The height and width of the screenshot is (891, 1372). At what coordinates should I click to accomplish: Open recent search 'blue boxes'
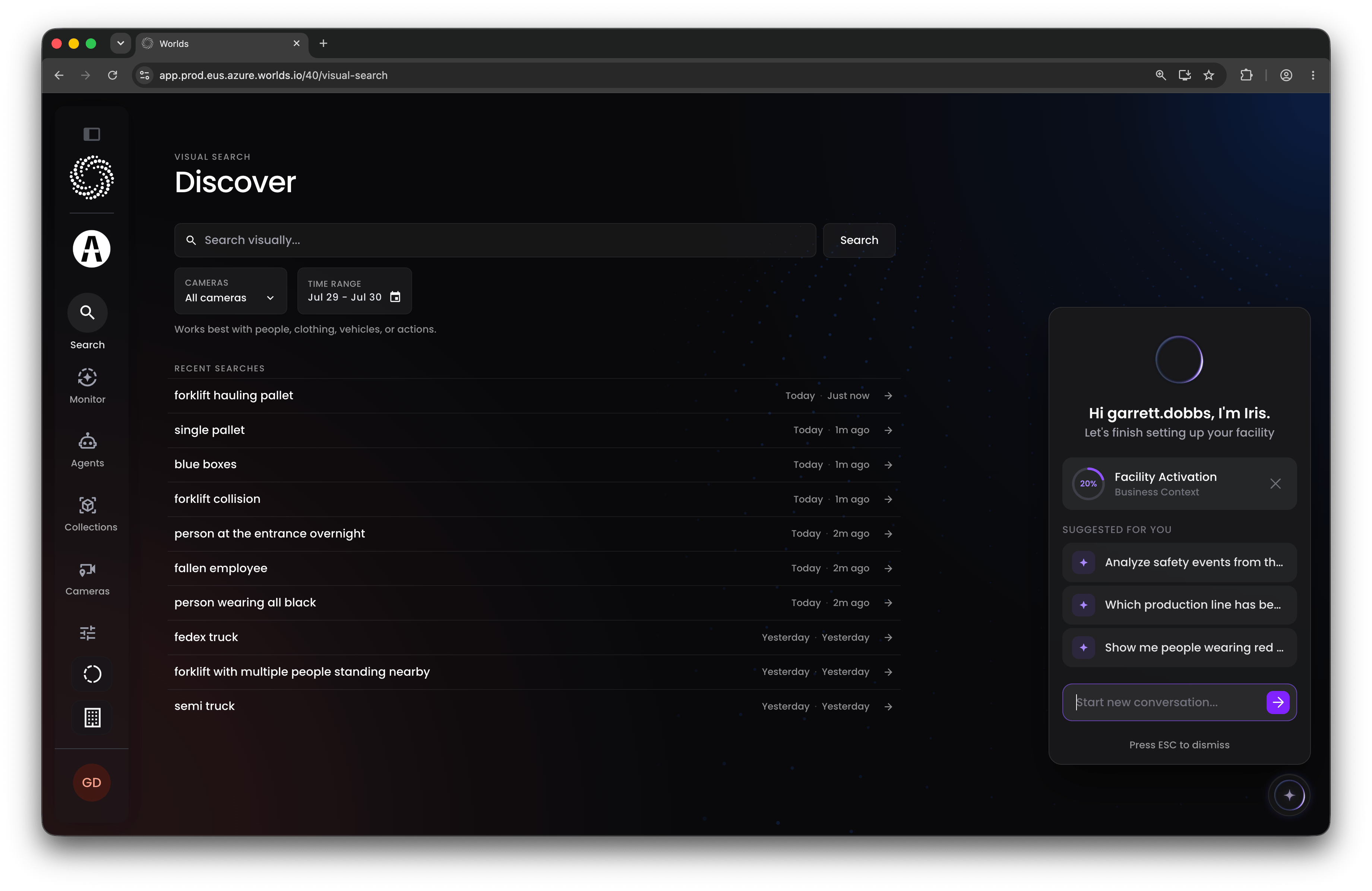[534, 464]
